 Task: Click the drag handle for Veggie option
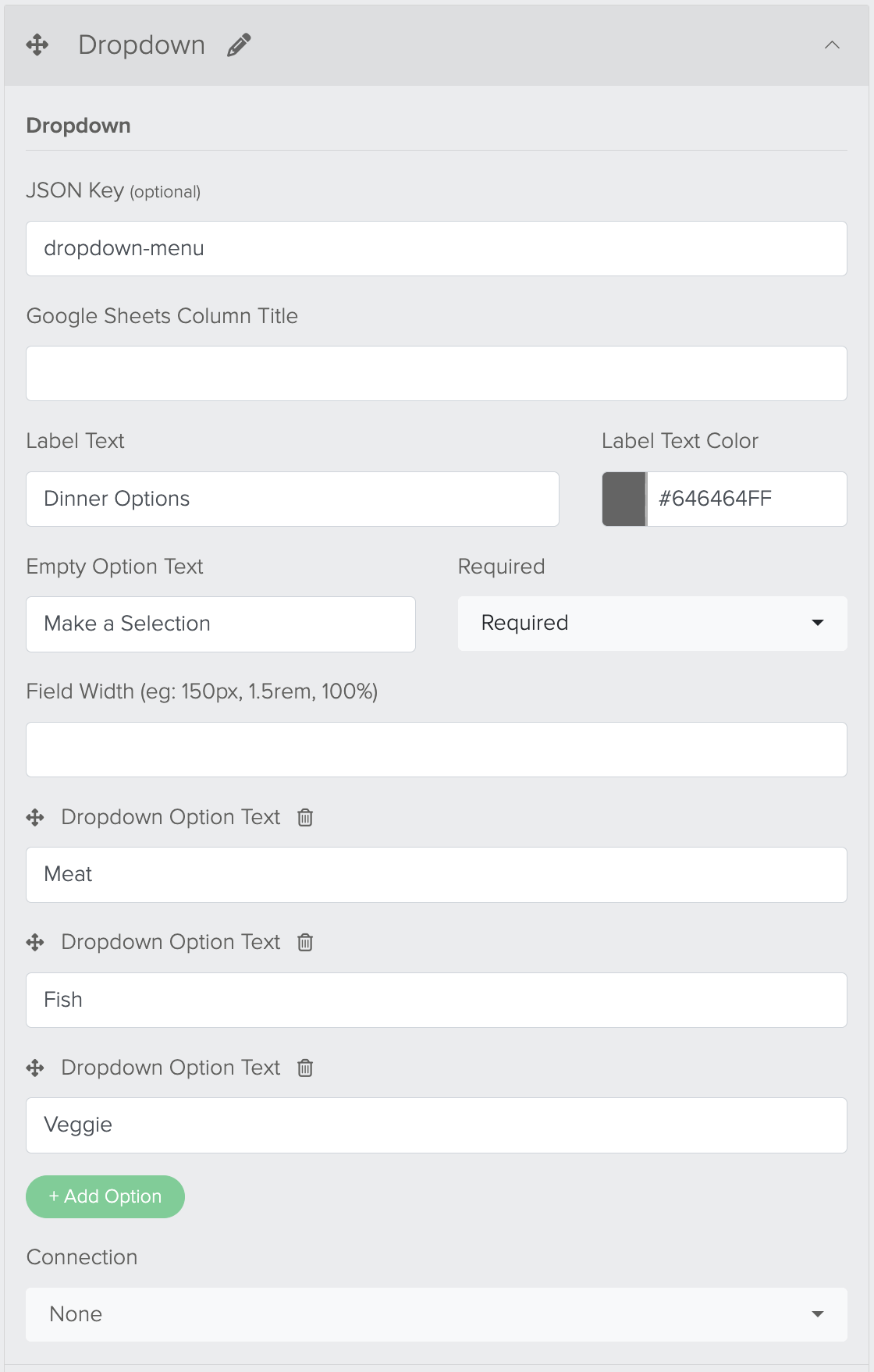(35, 1068)
